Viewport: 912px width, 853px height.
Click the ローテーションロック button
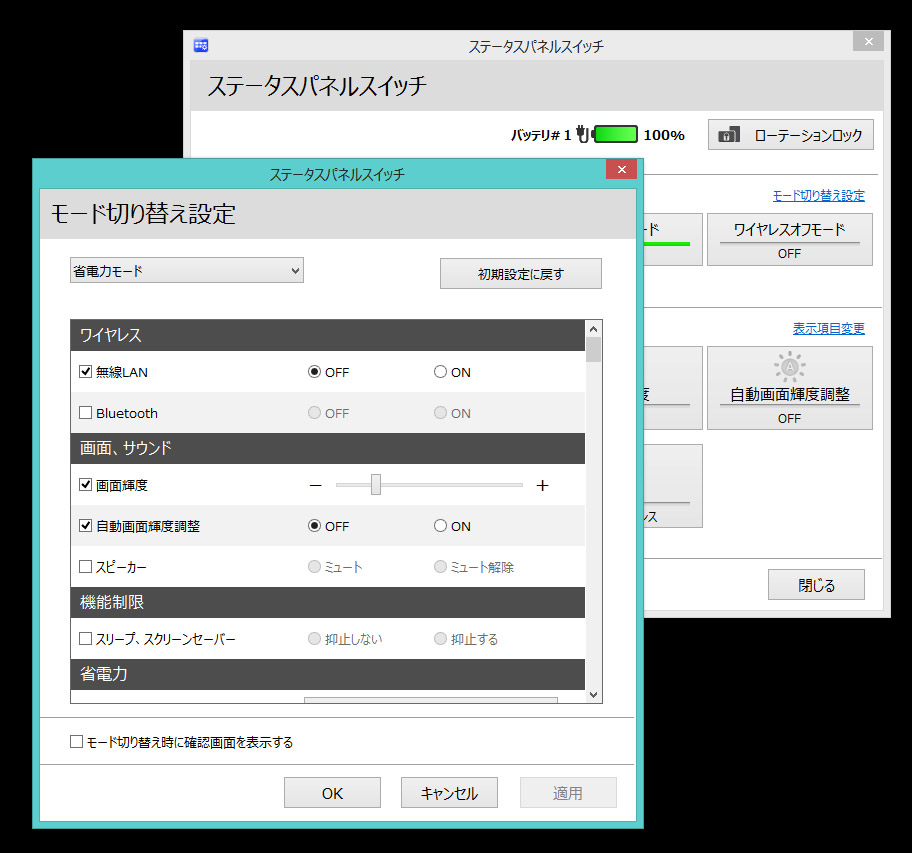[790, 135]
